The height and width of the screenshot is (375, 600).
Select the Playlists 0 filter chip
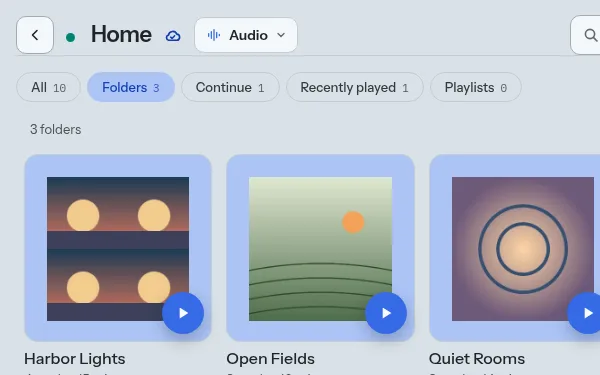[476, 87]
